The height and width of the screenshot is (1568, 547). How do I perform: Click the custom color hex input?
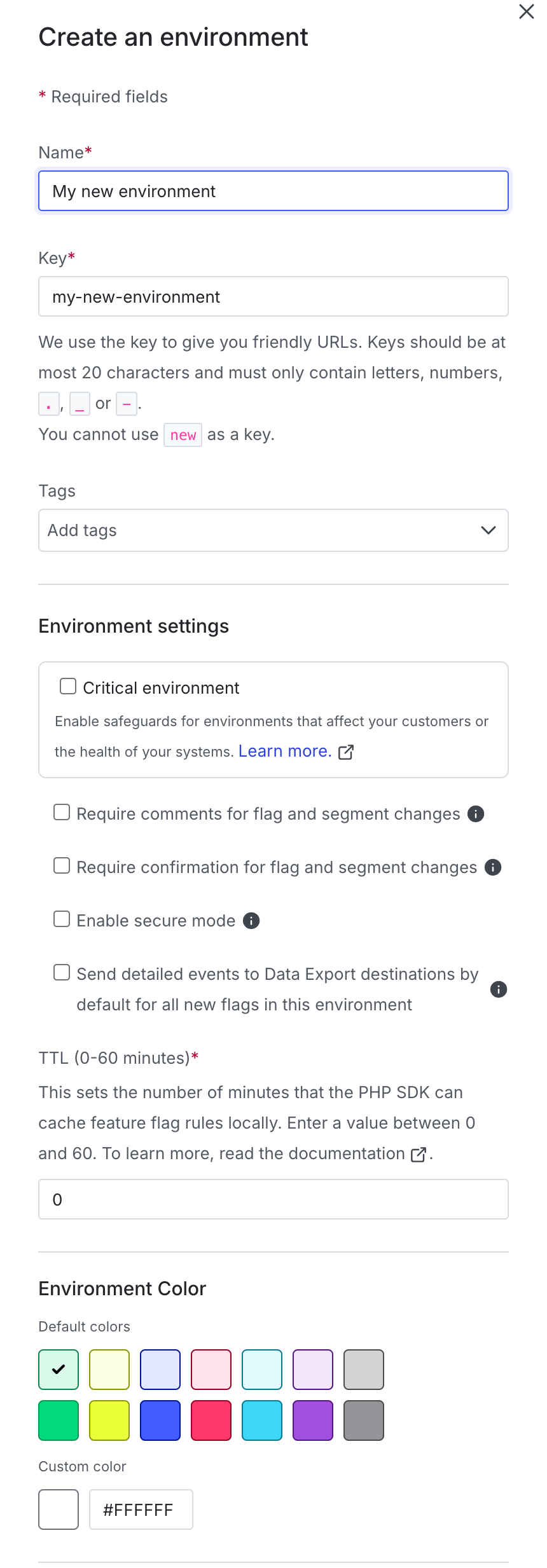click(x=141, y=1510)
